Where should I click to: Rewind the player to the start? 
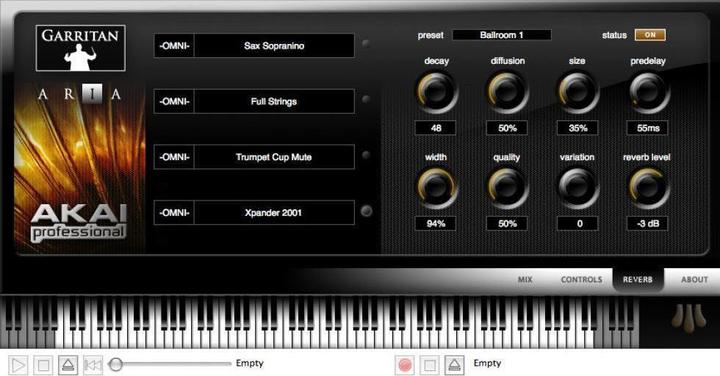point(93,365)
